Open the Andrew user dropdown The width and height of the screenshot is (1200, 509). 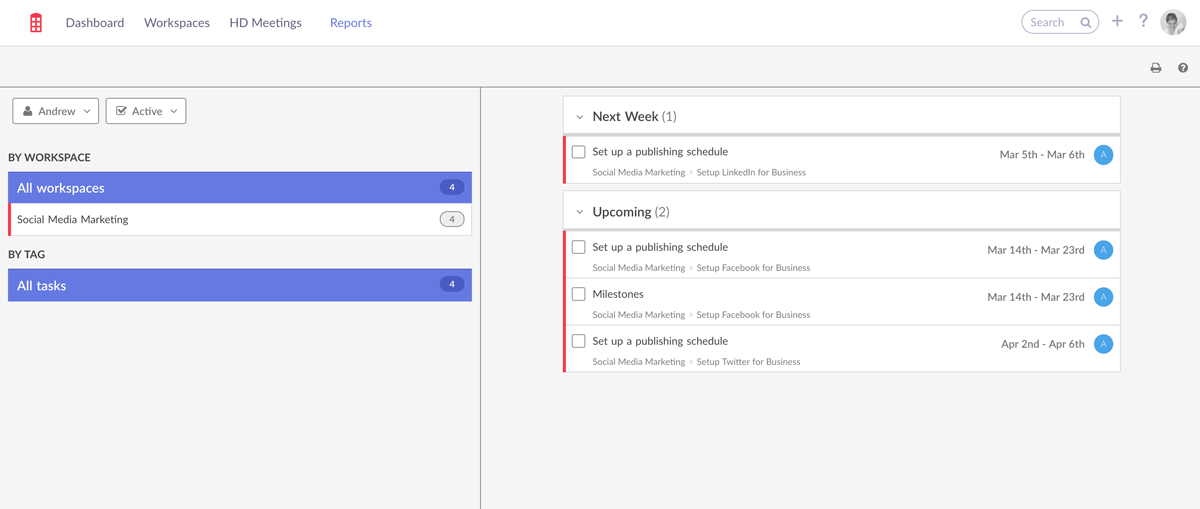56,111
